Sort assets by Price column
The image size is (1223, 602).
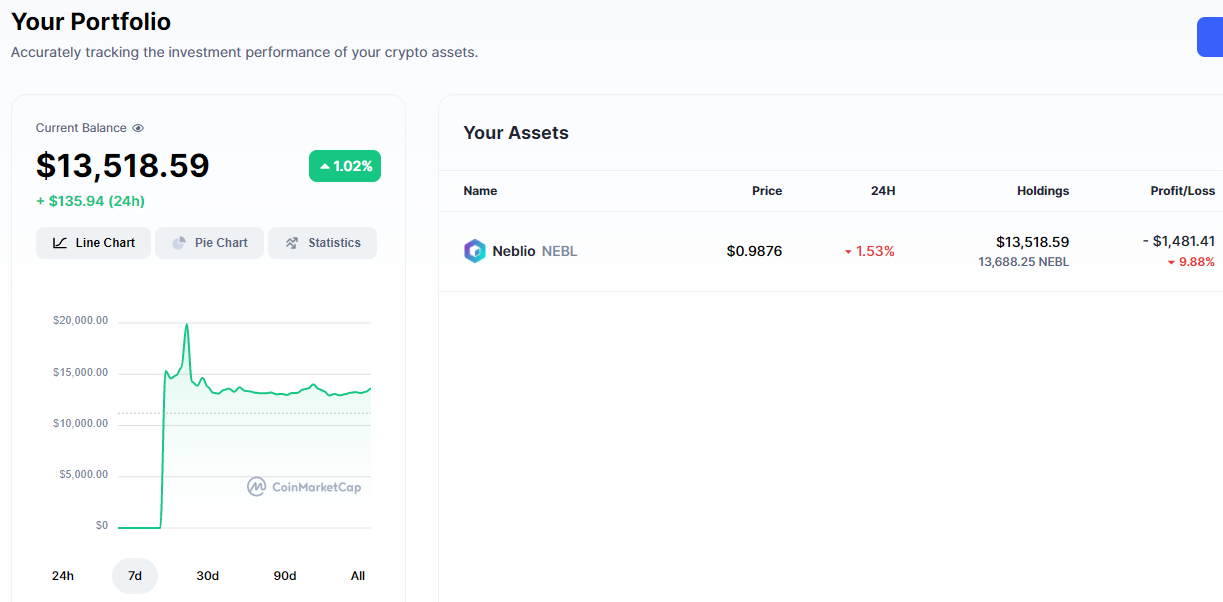tap(767, 191)
